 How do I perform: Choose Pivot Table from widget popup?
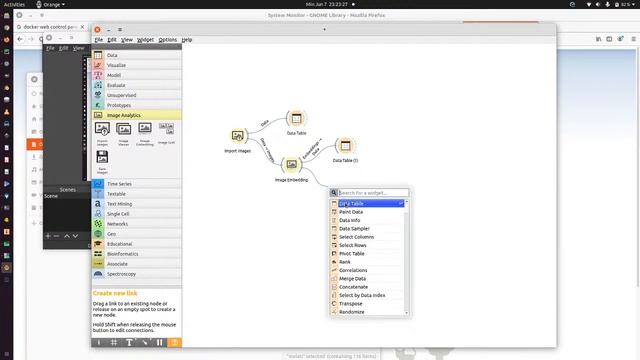coord(367,253)
